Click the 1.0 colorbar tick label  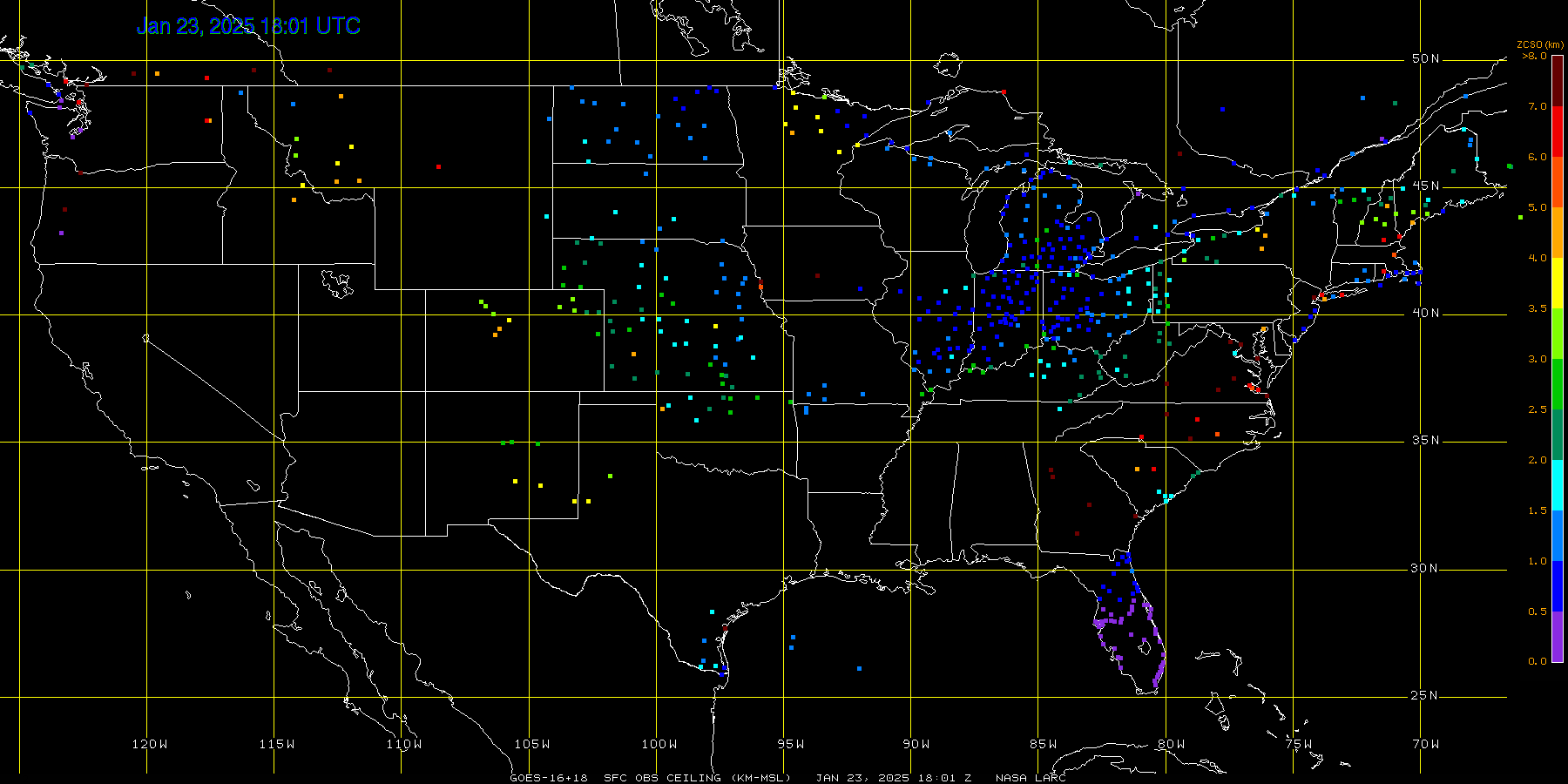(x=1538, y=561)
